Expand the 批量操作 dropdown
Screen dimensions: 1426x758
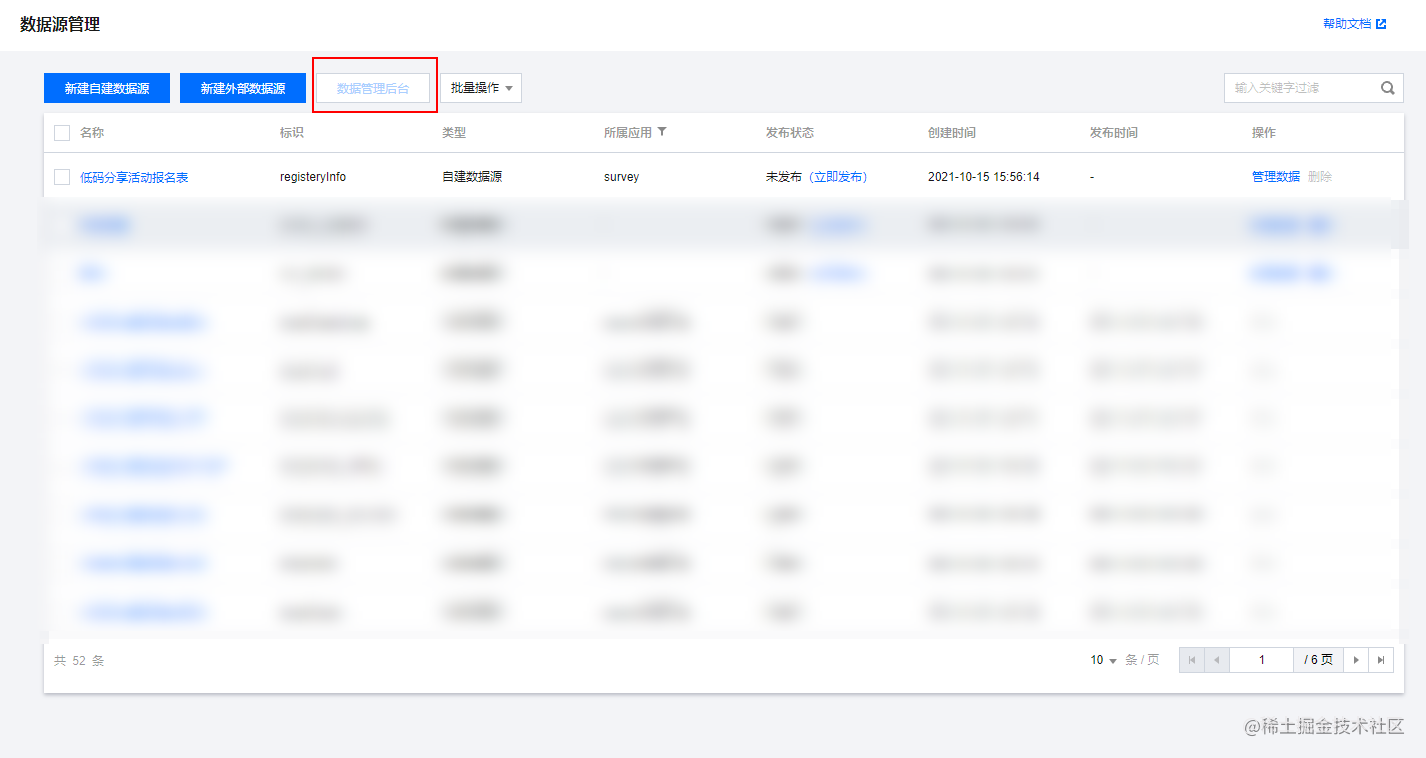481,88
